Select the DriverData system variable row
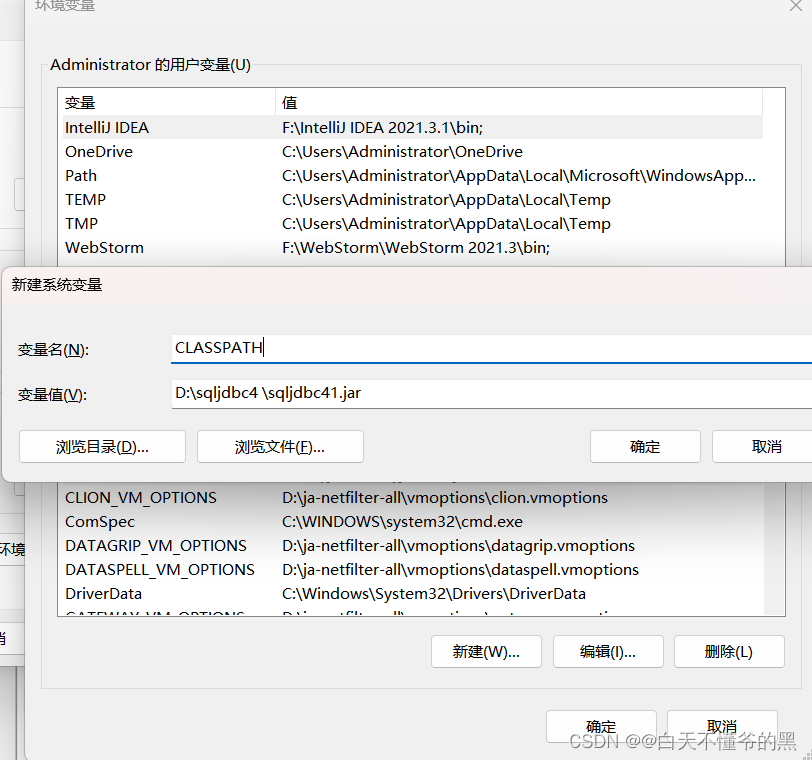This screenshot has width=812, height=760. pos(413,593)
